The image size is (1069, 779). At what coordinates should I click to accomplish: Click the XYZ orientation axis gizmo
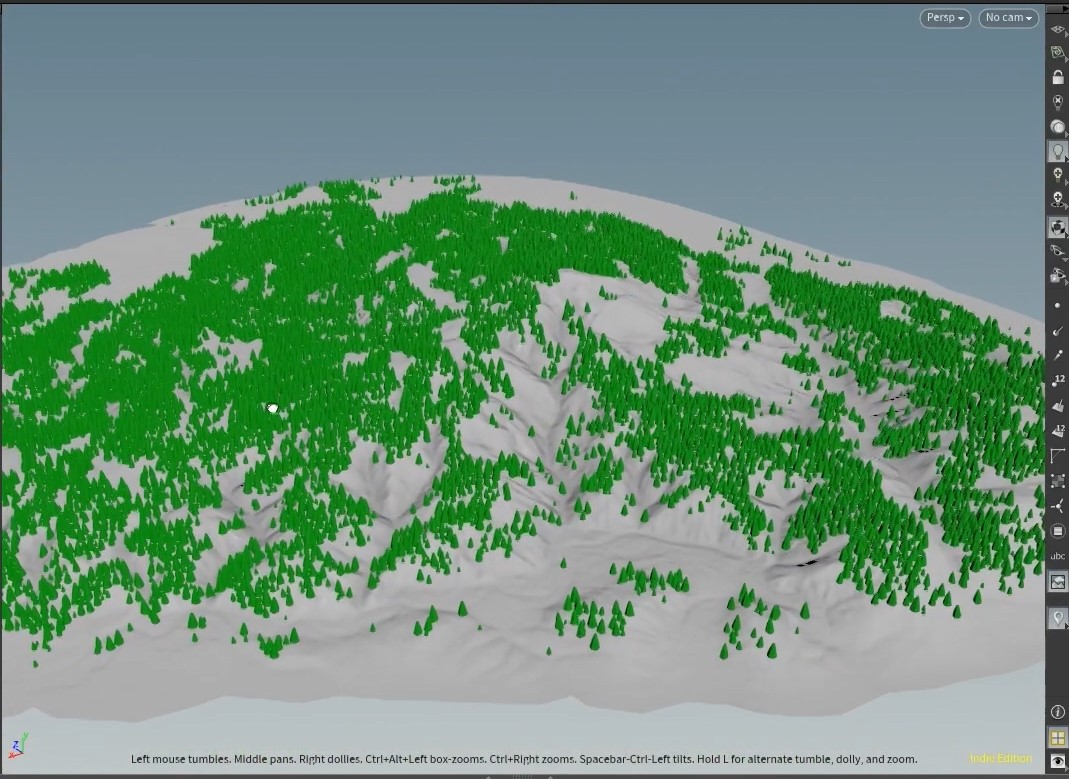point(18,746)
